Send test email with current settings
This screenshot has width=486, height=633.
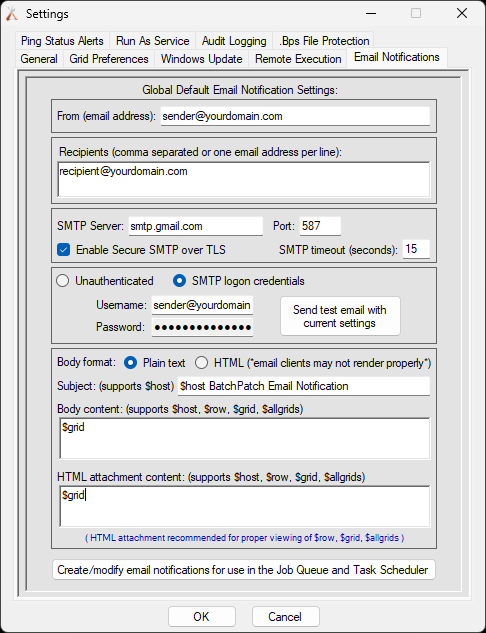click(x=340, y=316)
